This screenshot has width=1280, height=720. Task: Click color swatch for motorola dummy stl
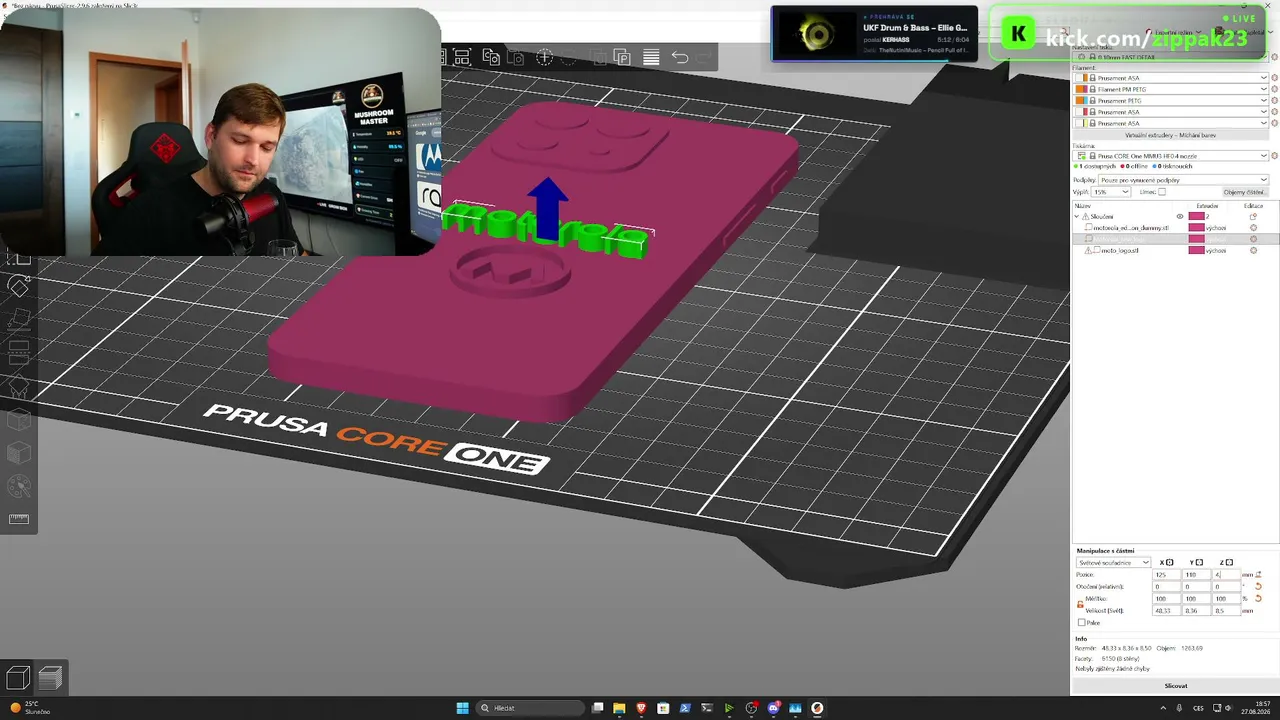(1196, 228)
